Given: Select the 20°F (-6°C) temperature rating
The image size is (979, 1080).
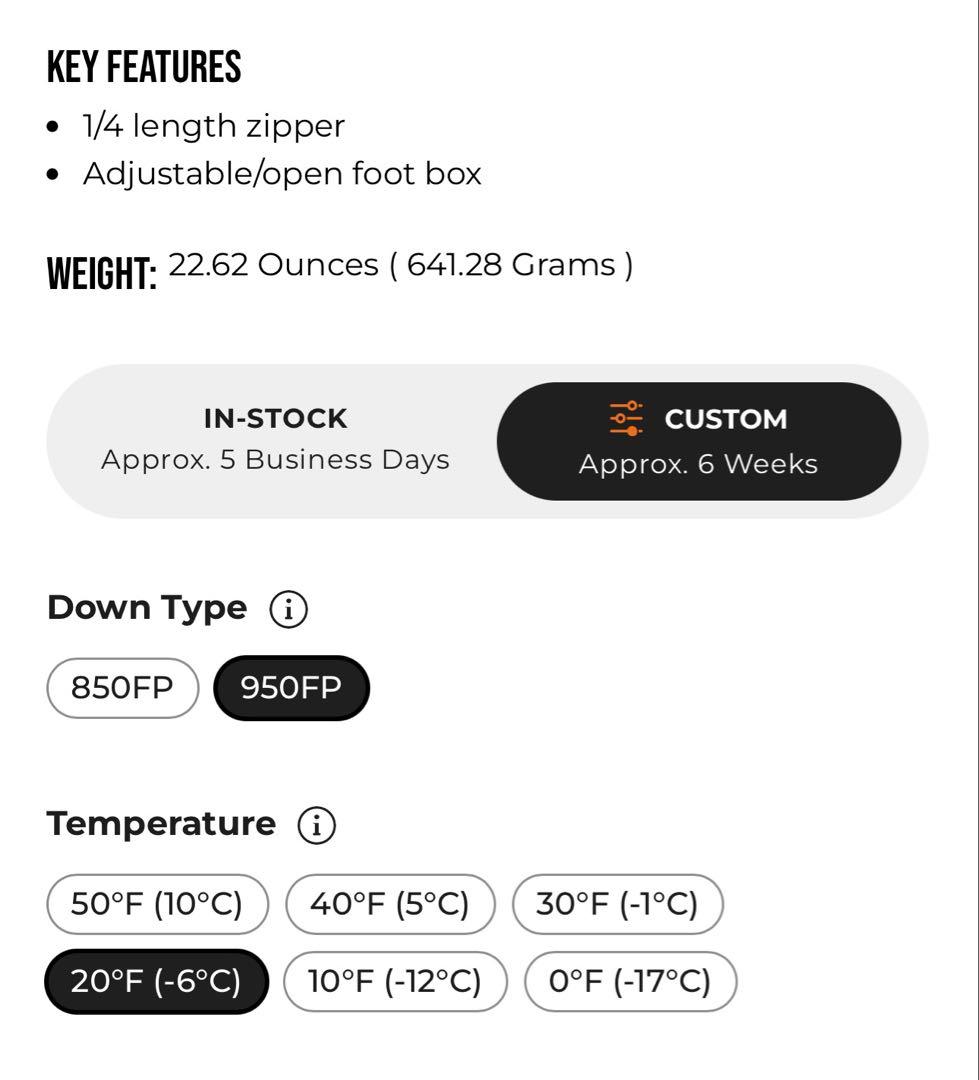Looking at the screenshot, I should 156,982.
